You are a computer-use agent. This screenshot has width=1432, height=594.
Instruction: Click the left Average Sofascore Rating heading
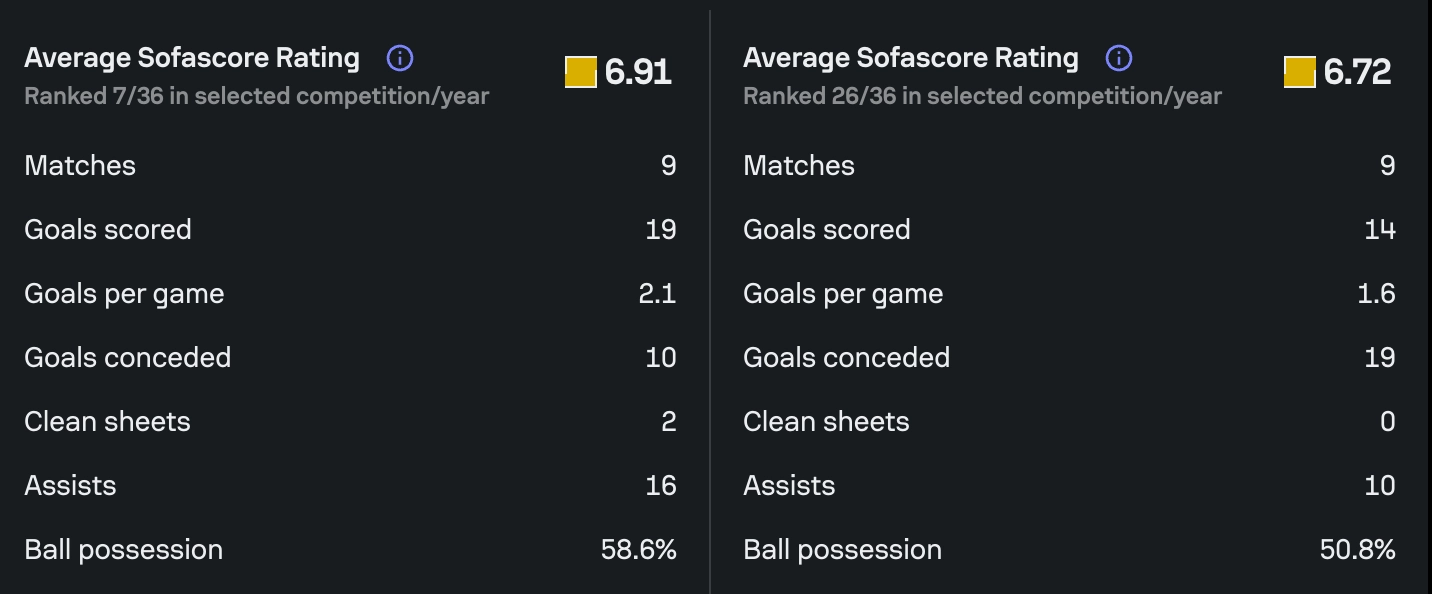coord(192,58)
